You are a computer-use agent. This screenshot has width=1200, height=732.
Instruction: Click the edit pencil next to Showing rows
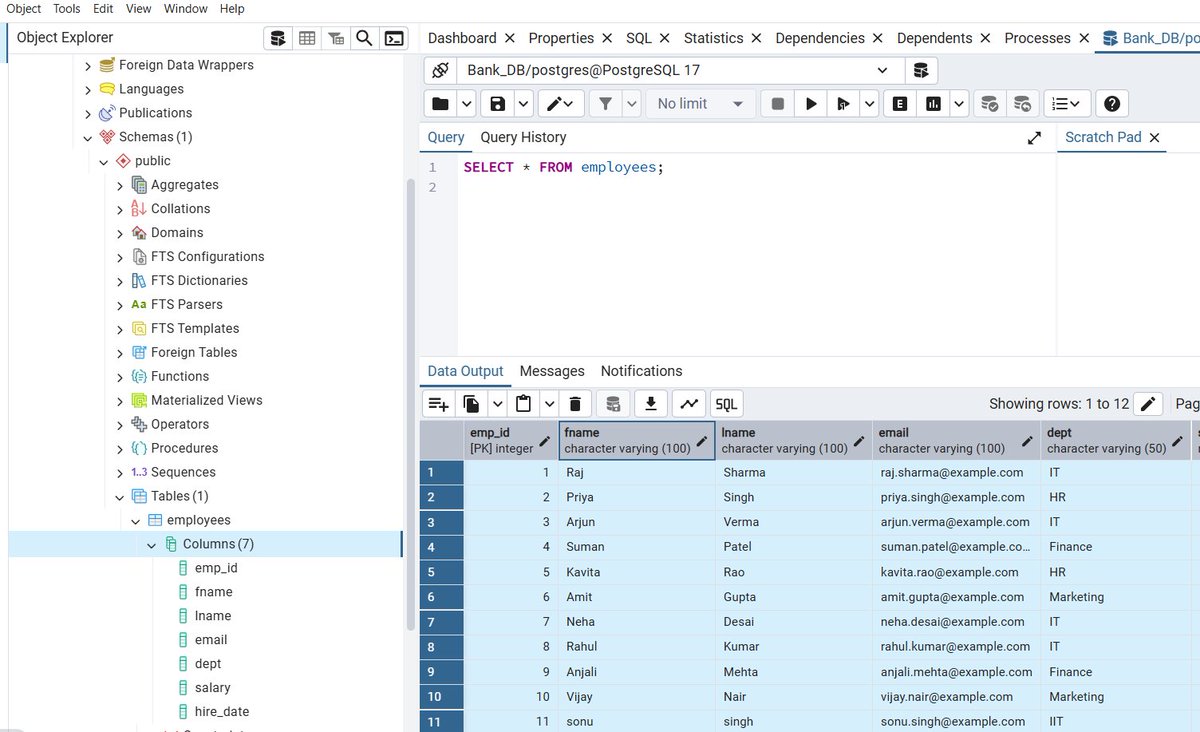[x=1148, y=404]
